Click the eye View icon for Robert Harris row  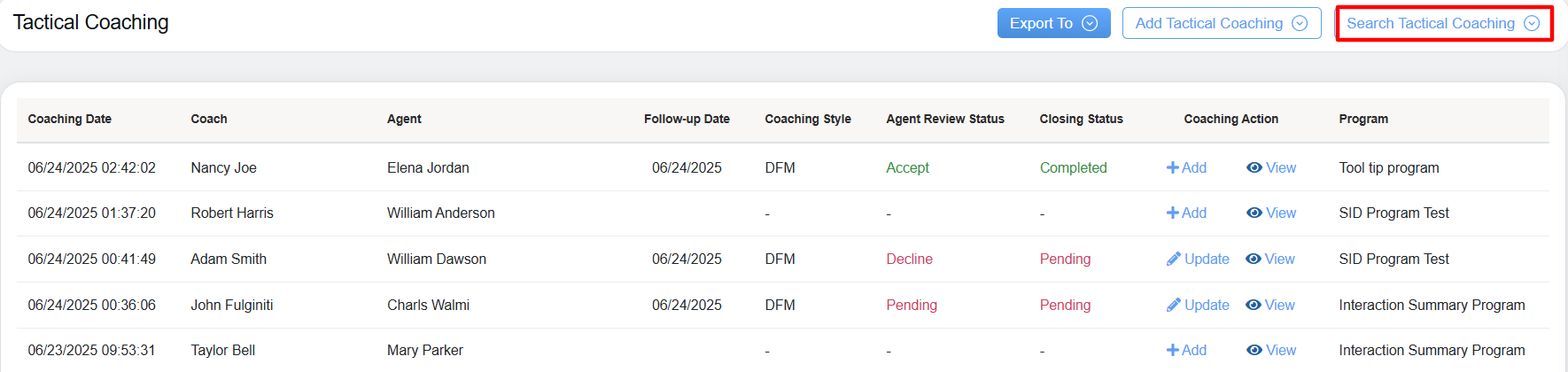click(x=1254, y=213)
